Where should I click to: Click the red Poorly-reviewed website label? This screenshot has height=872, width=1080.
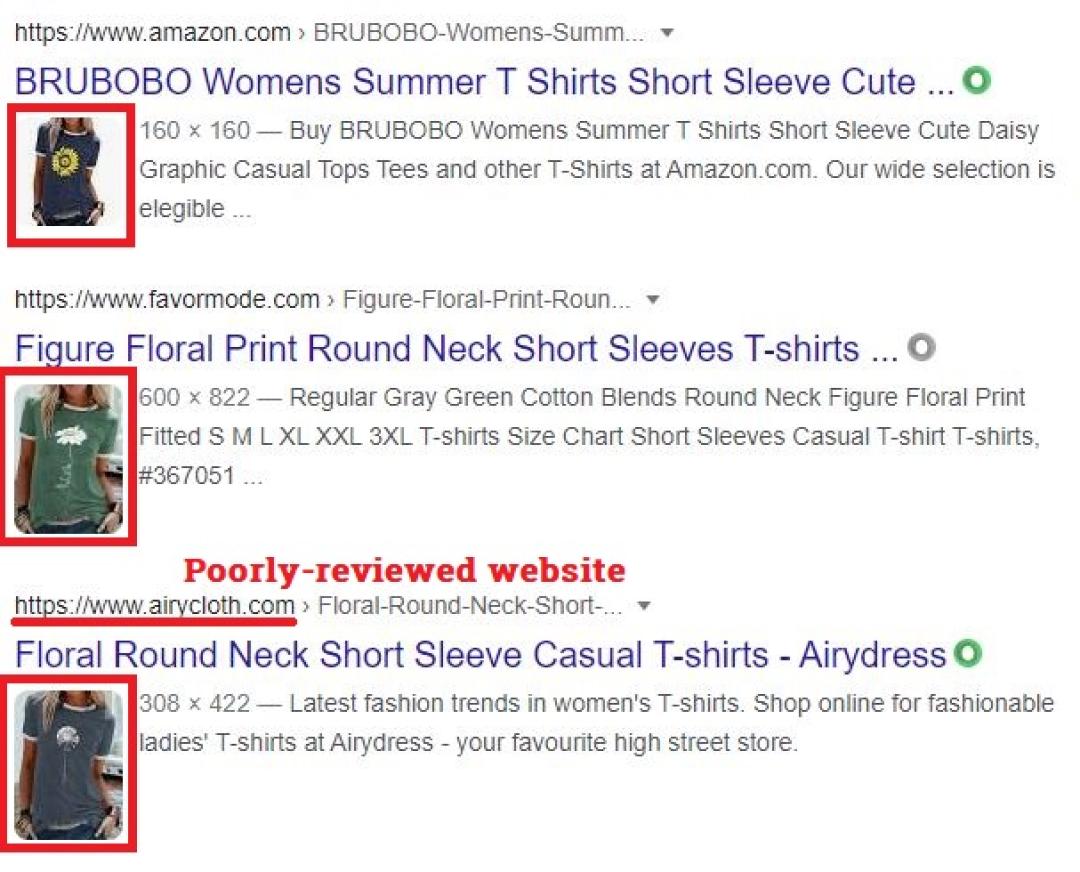click(x=404, y=570)
